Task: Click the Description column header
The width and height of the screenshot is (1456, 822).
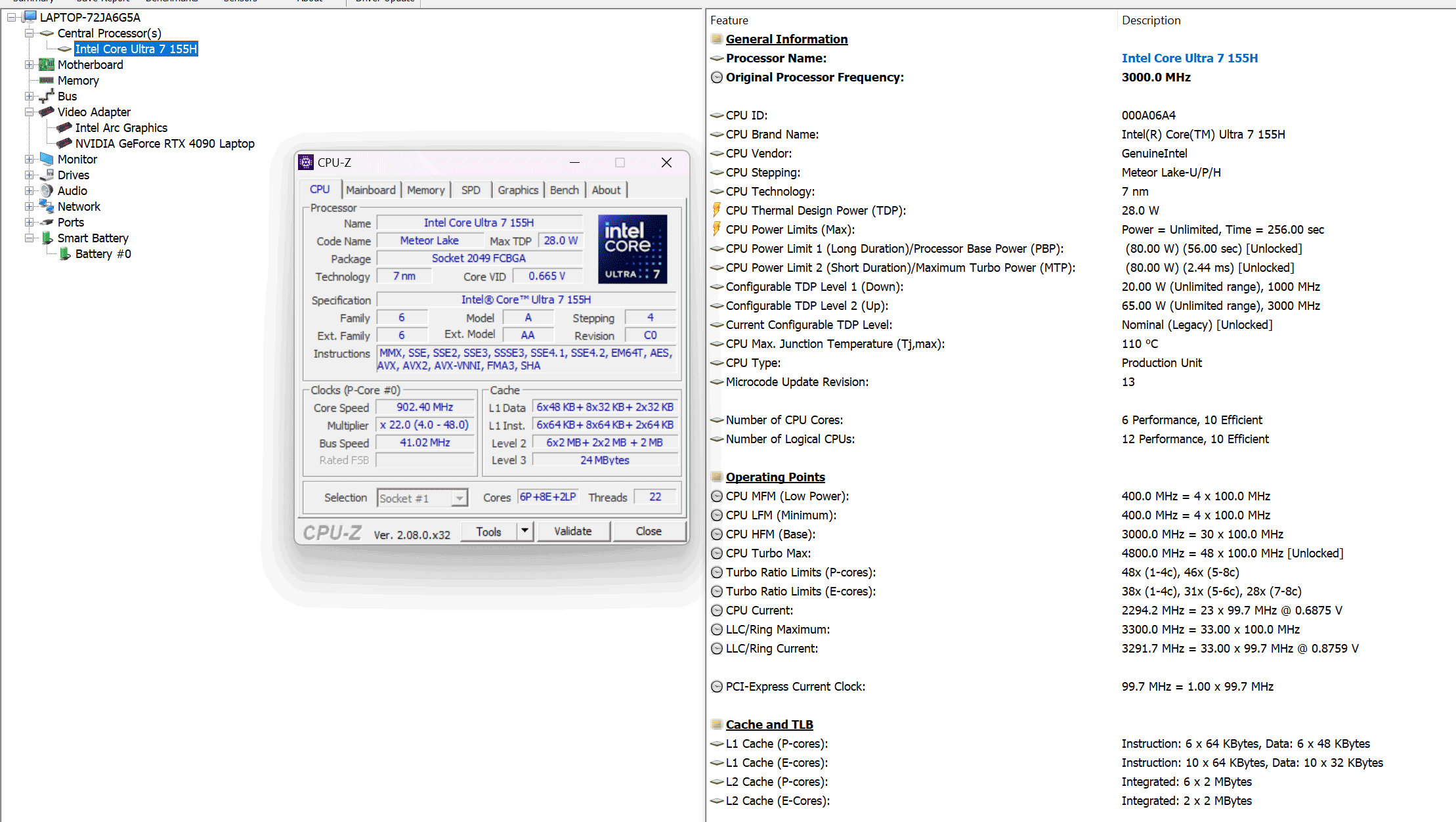Action: (x=1287, y=20)
